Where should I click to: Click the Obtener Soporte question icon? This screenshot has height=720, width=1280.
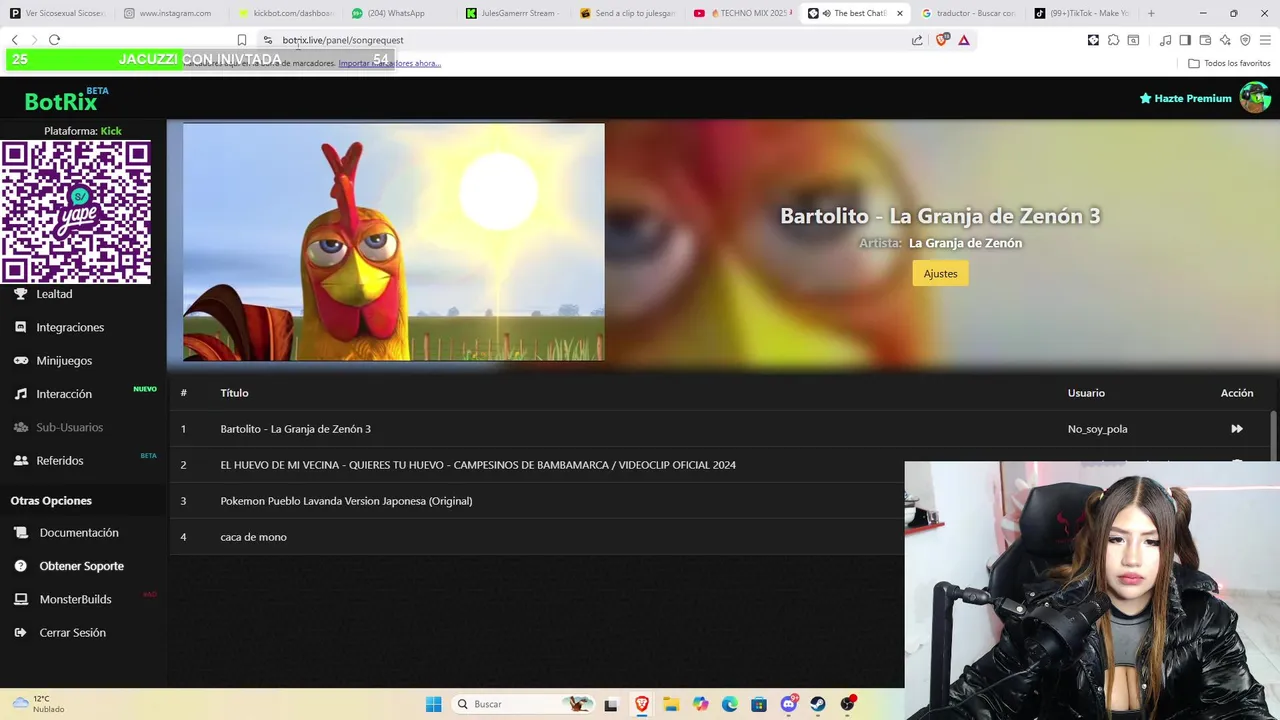click(x=21, y=566)
